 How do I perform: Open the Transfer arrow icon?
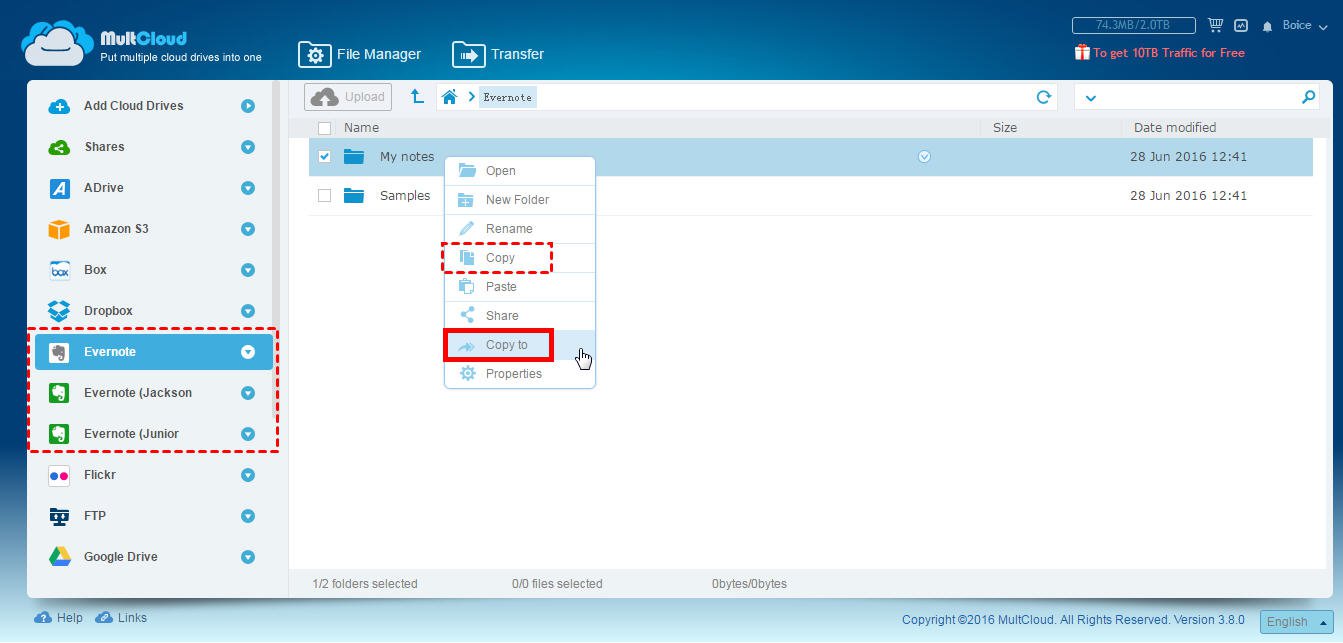[468, 54]
